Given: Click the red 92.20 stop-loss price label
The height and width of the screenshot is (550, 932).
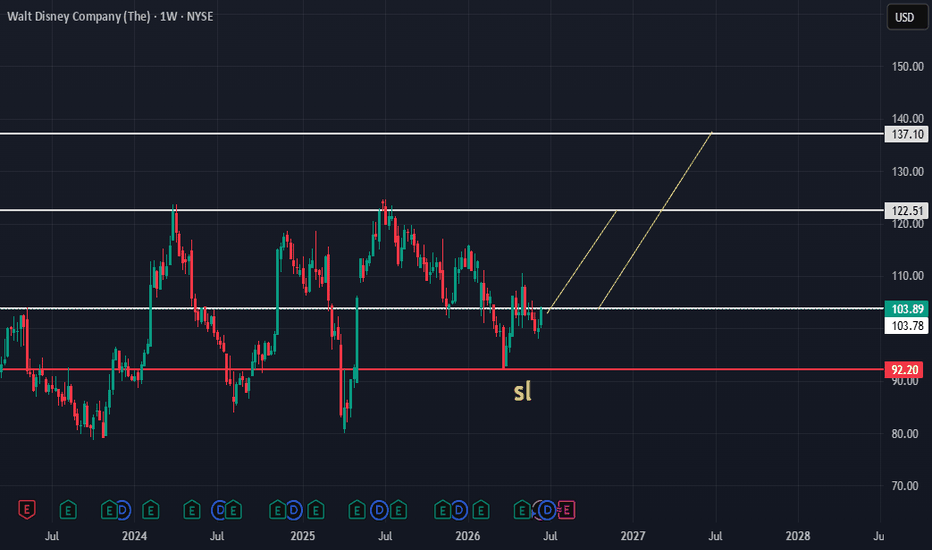Looking at the screenshot, I should pyautogui.click(x=904, y=370).
